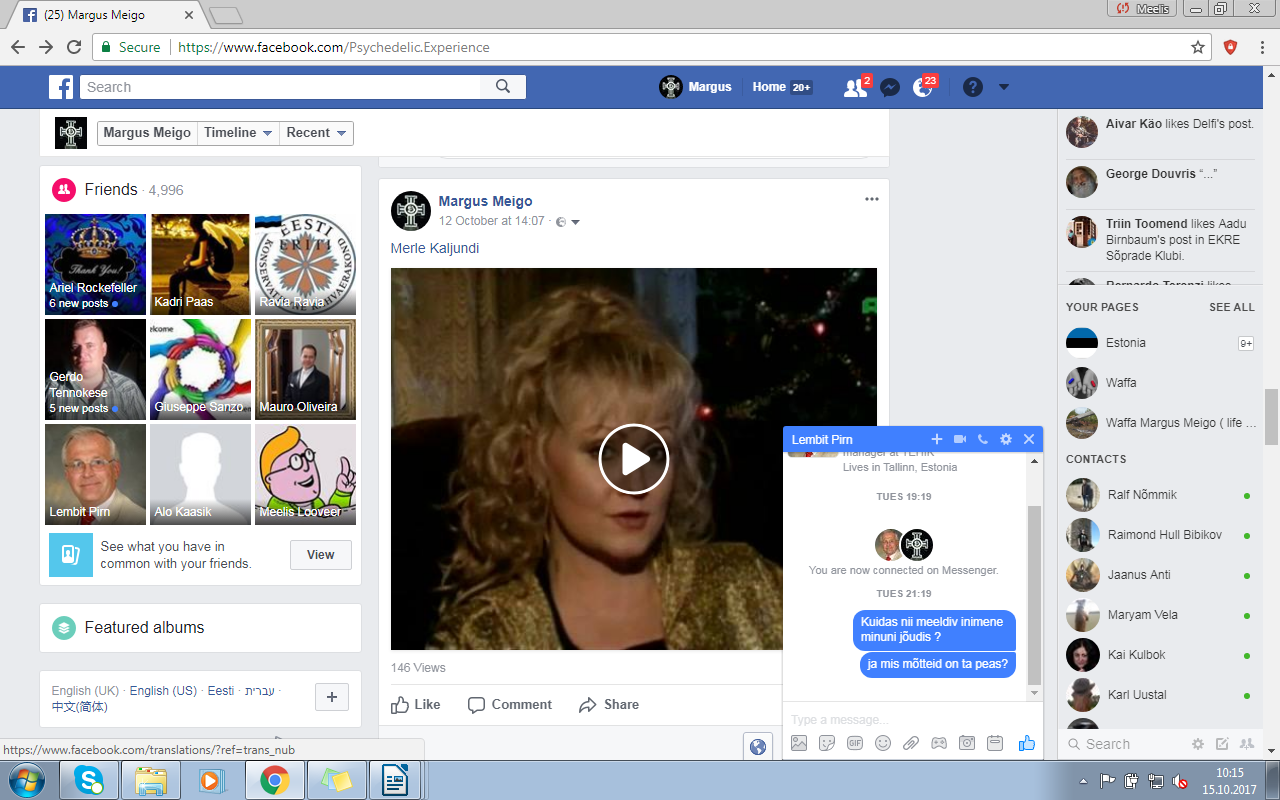Open chat with Maryam Vela

[1158, 615]
